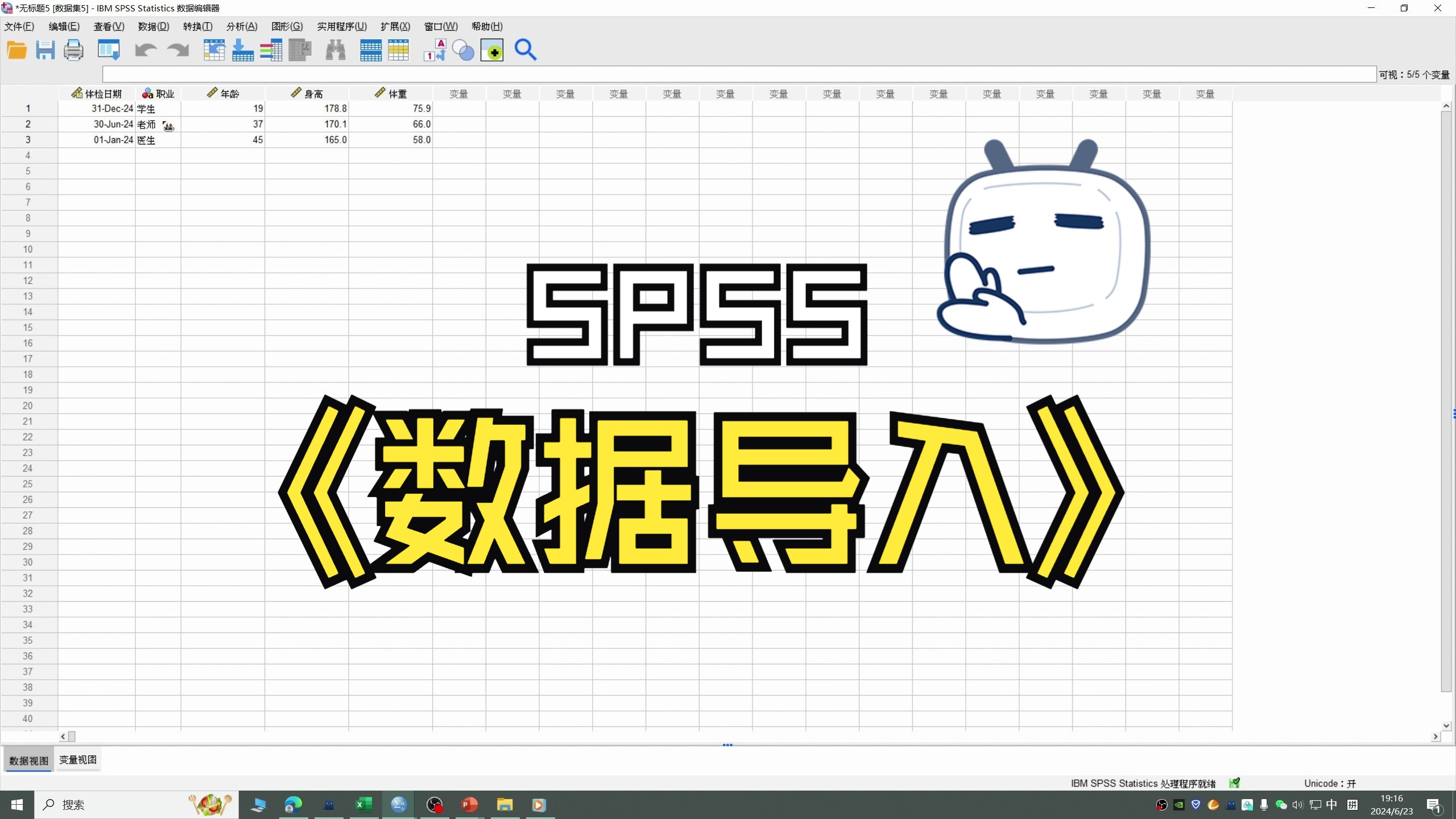1456x819 pixels.
Task: Toggle the 中 input language indicator
Action: [1332, 805]
